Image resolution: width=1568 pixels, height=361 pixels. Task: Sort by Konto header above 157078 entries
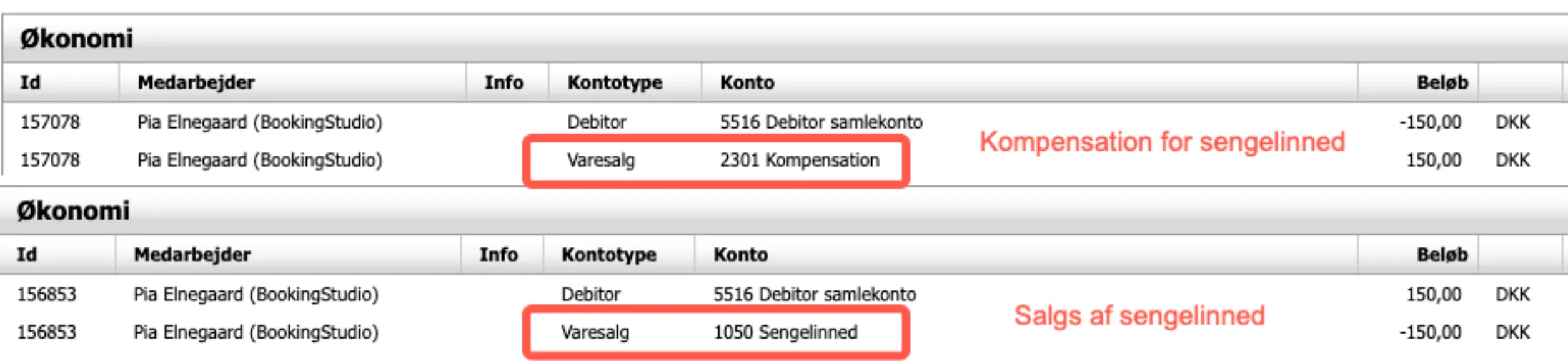click(x=747, y=82)
